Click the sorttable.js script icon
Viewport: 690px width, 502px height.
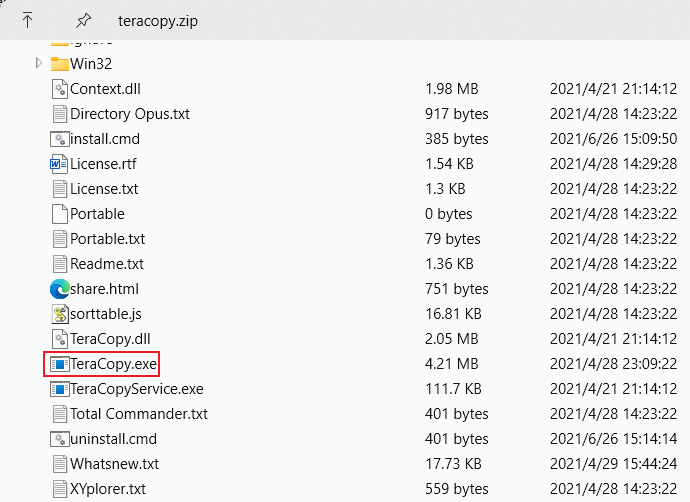click(x=59, y=314)
